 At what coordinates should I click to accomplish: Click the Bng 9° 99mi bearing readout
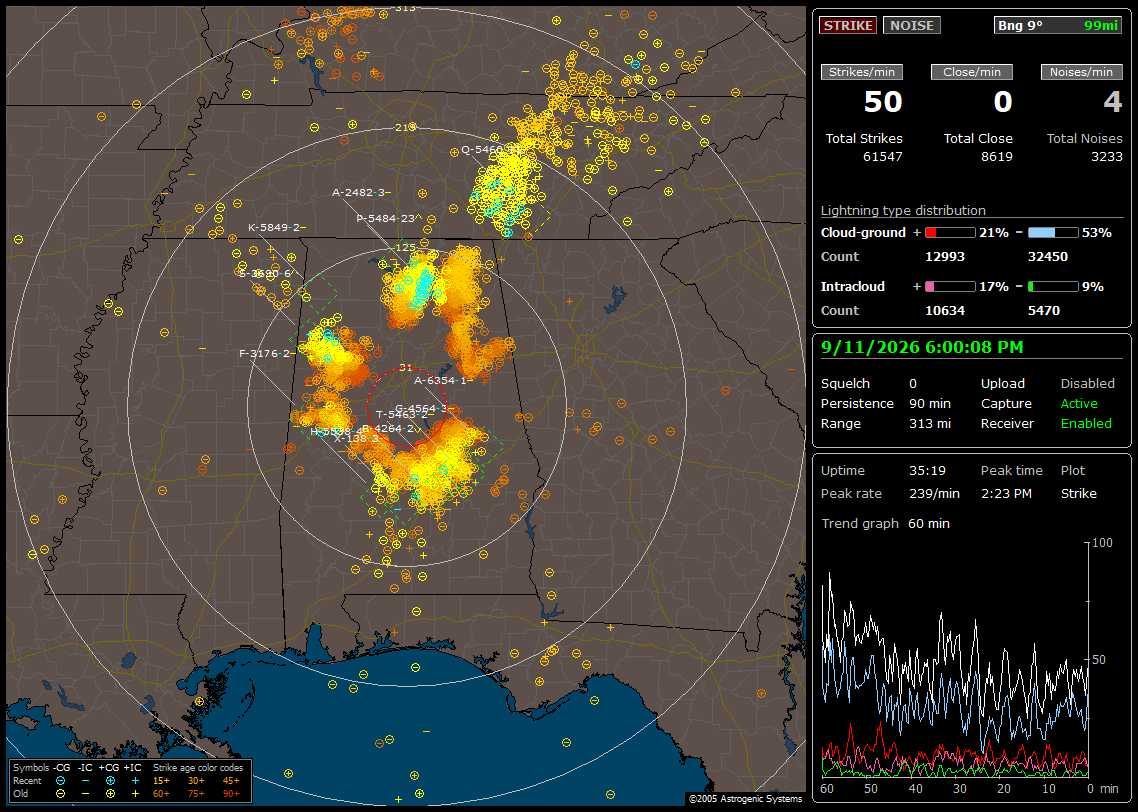[x=1058, y=25]
